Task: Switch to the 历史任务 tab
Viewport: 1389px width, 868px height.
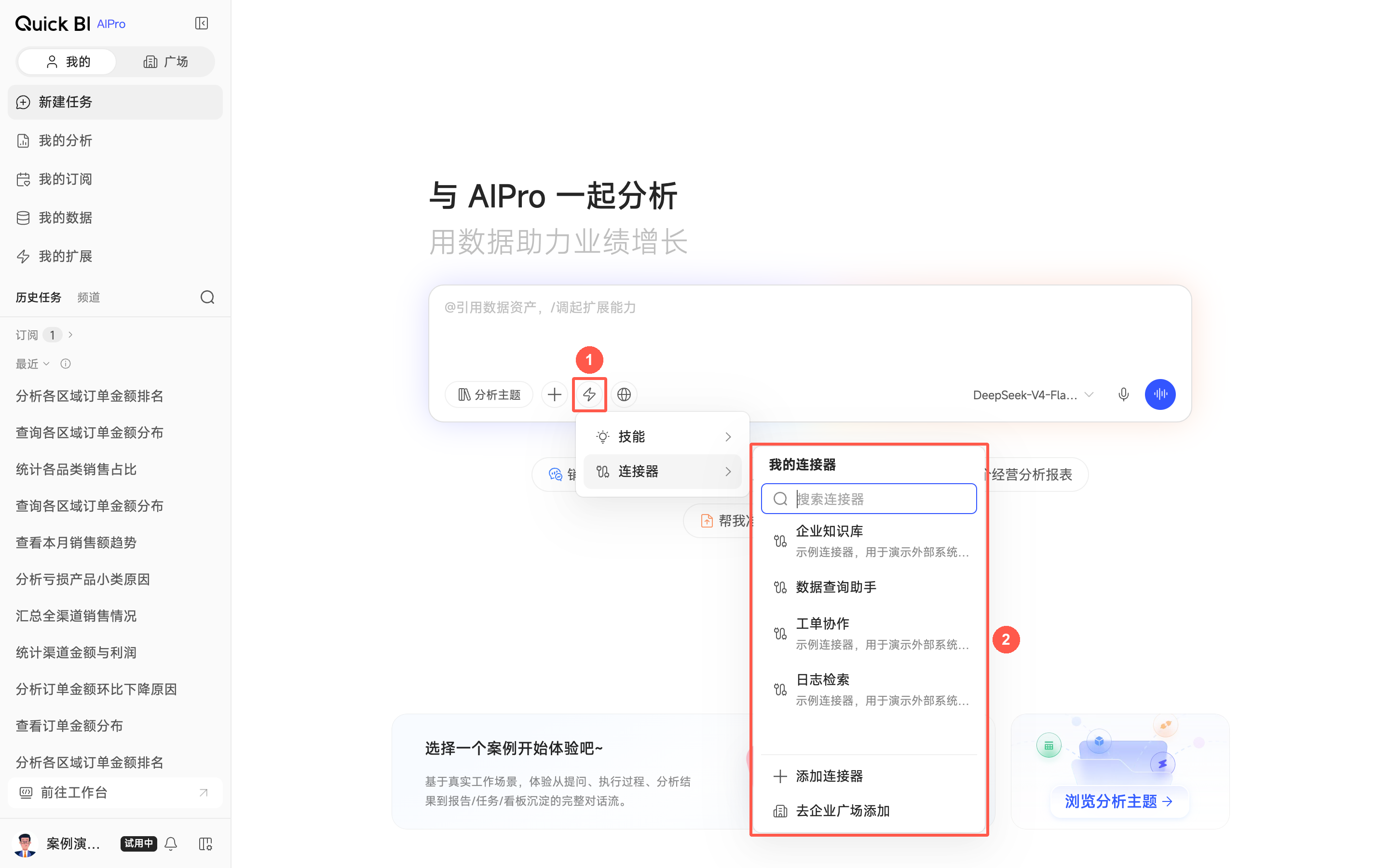Action: coord(39,298)
